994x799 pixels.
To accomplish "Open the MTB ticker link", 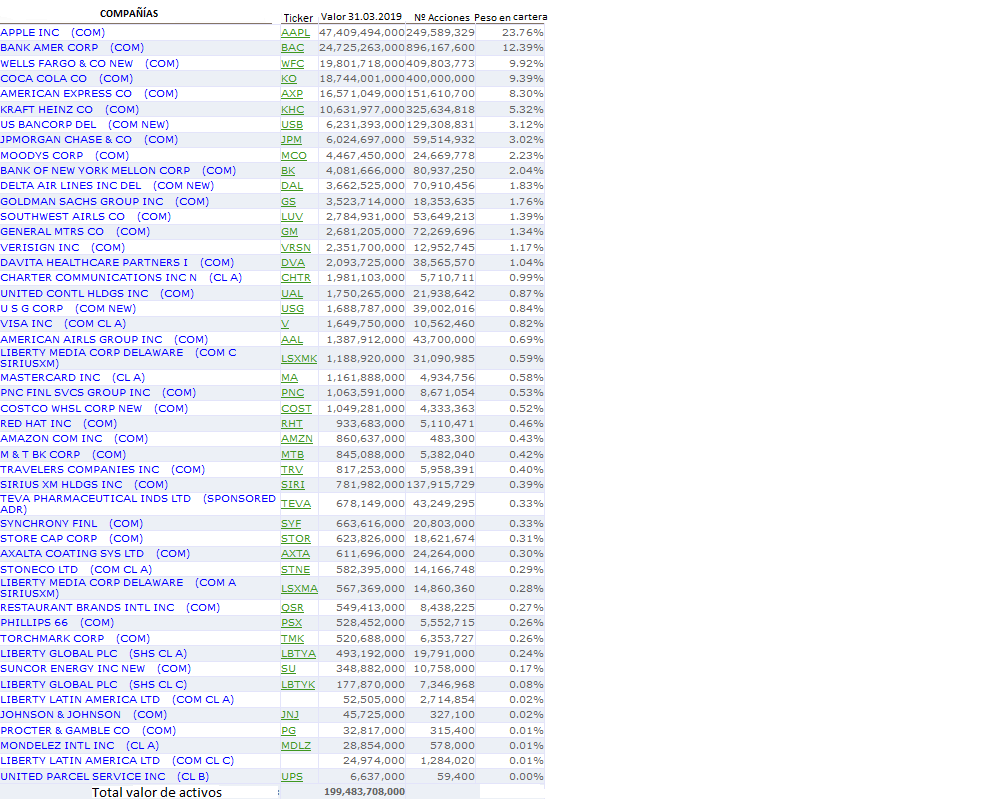I will pyautogui.click(x=292, y=455).
